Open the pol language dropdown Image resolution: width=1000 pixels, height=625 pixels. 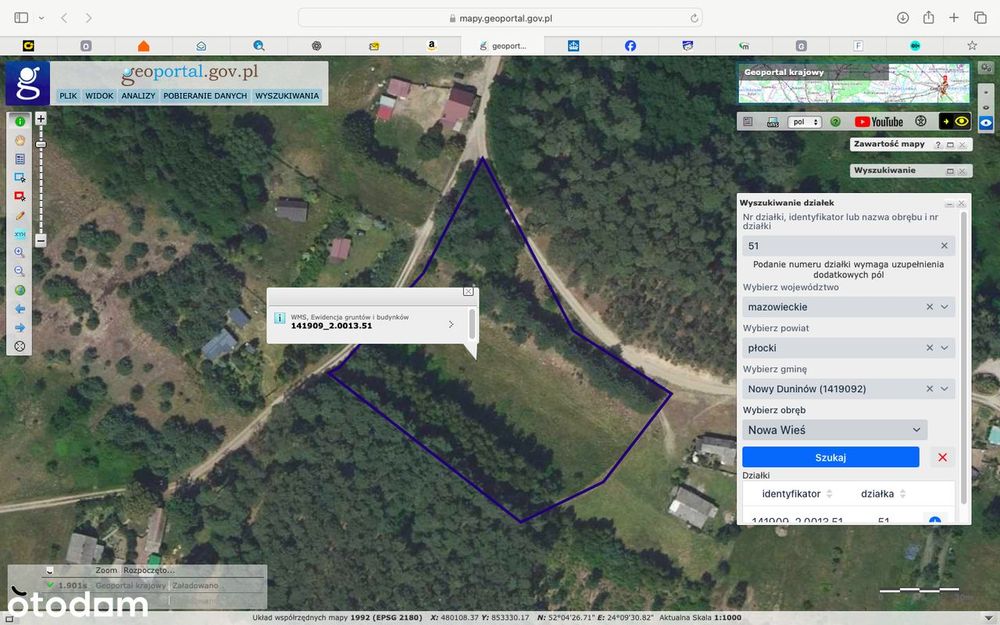click(804, 122)
